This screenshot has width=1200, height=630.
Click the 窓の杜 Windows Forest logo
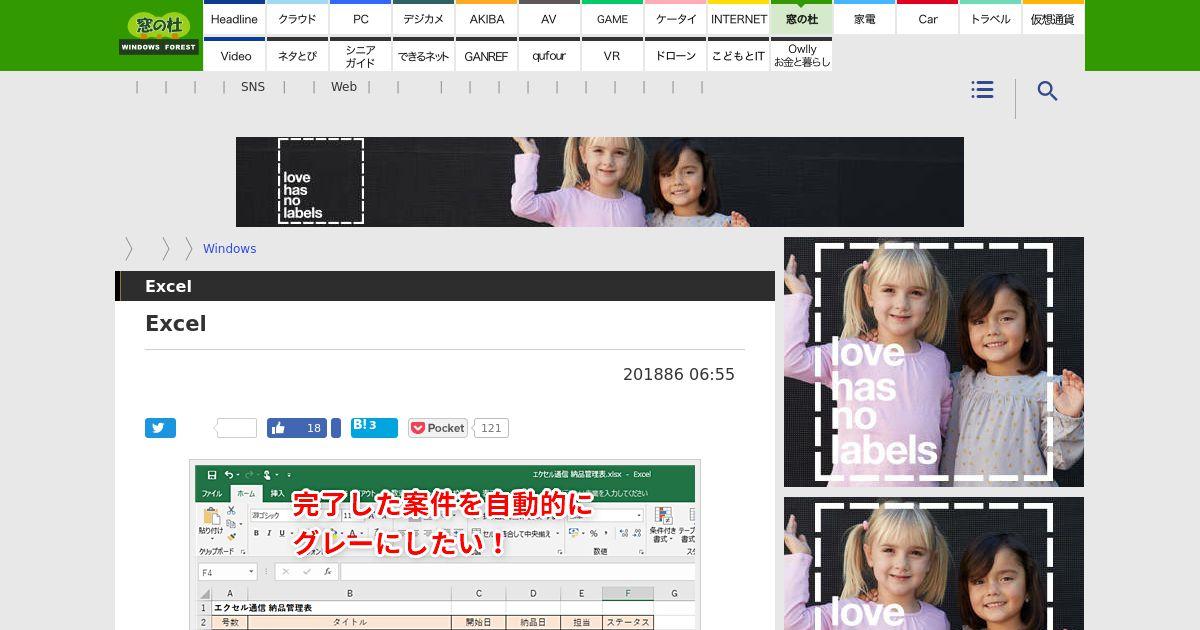click(x=159, y=33)
